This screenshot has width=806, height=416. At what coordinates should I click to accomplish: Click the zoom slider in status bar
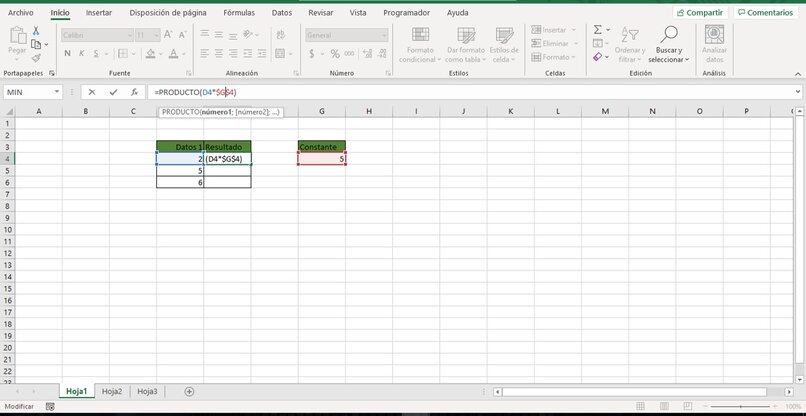coord(740,407)
